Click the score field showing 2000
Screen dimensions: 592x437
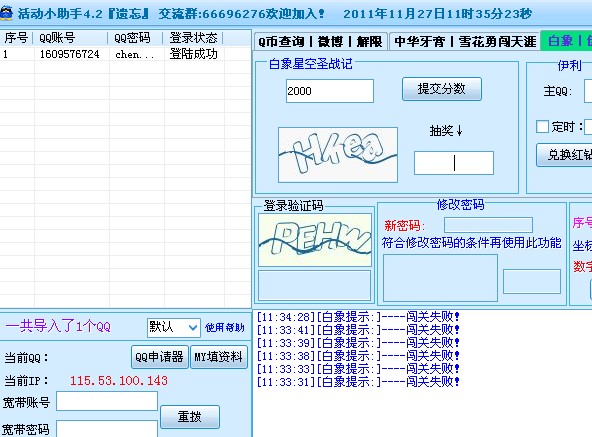(x=330, y=91)
